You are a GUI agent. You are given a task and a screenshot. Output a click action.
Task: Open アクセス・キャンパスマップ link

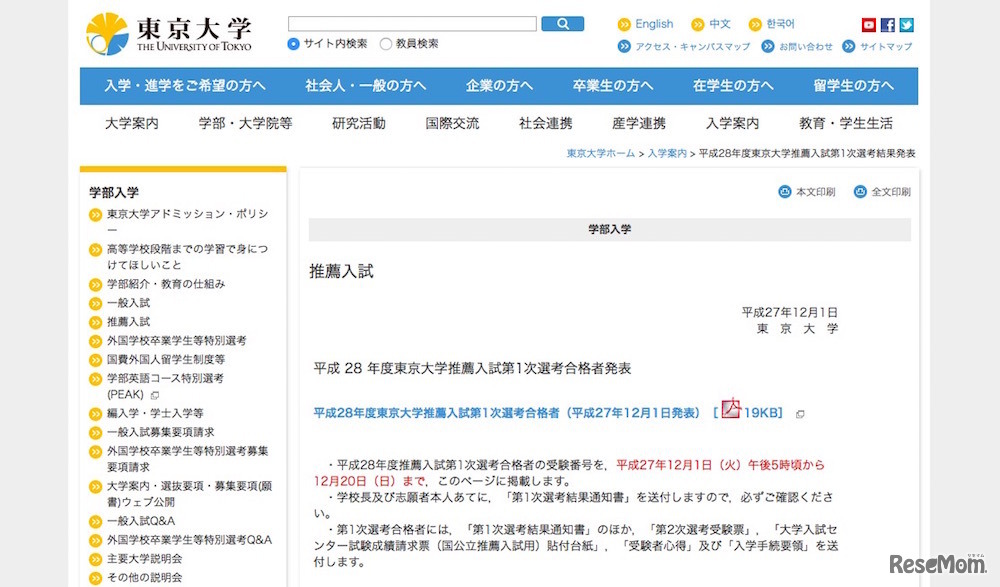(692, 47)
